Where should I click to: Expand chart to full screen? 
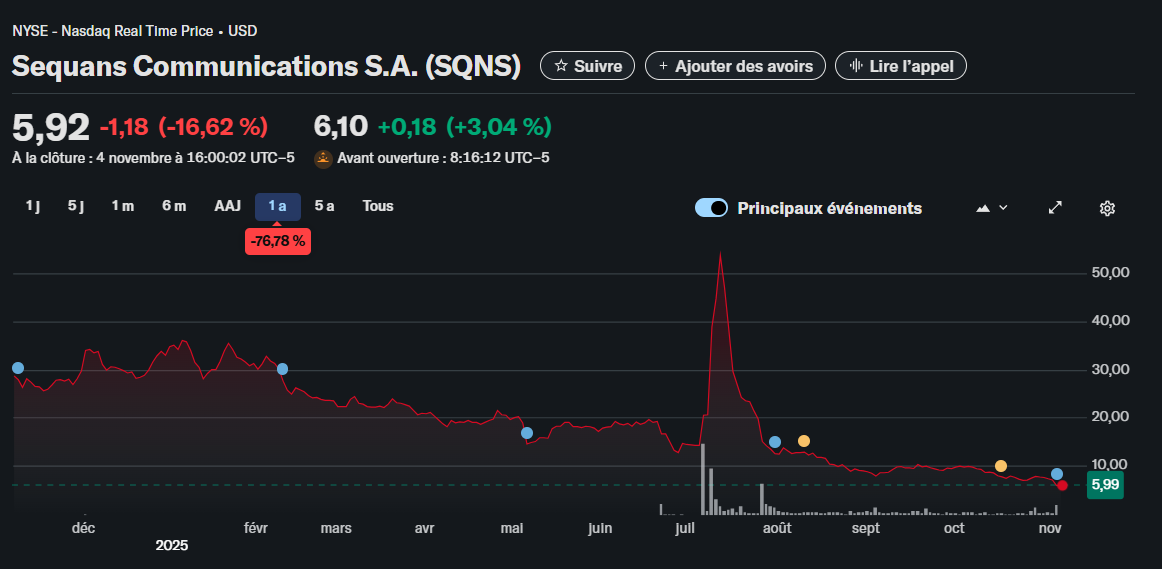click(1055, 208)
